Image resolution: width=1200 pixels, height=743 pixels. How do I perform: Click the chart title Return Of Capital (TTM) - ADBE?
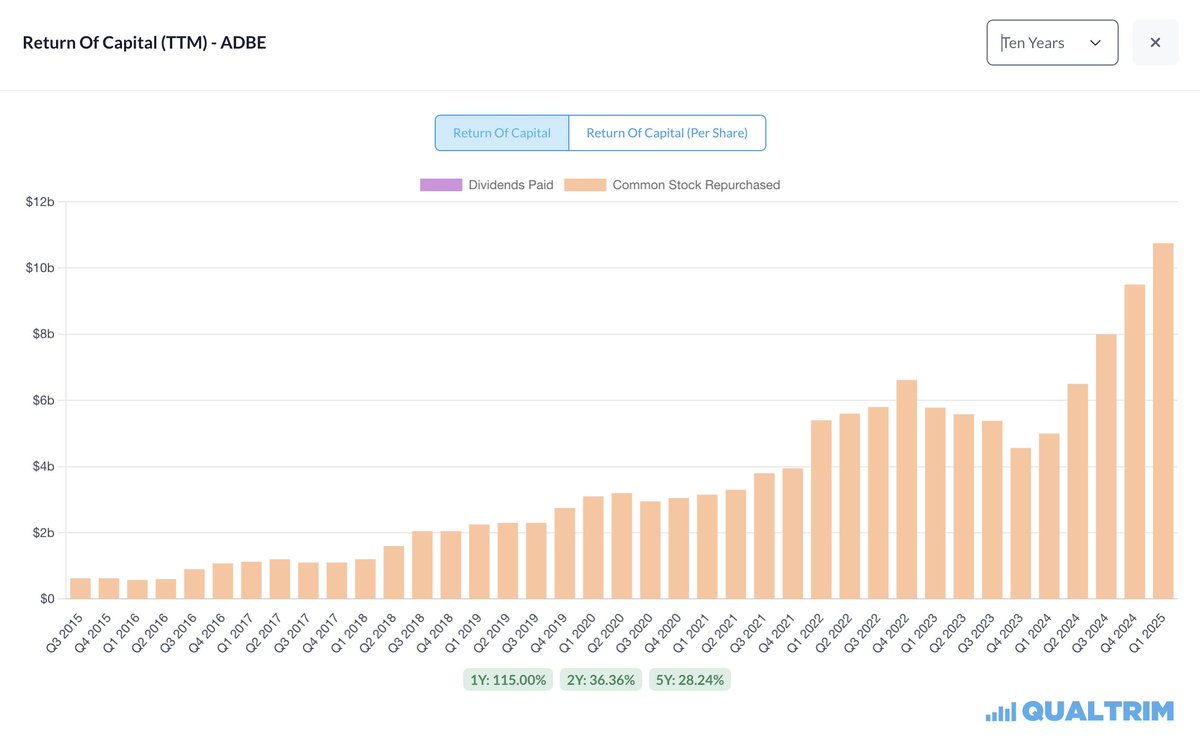[x=144, y=43]
